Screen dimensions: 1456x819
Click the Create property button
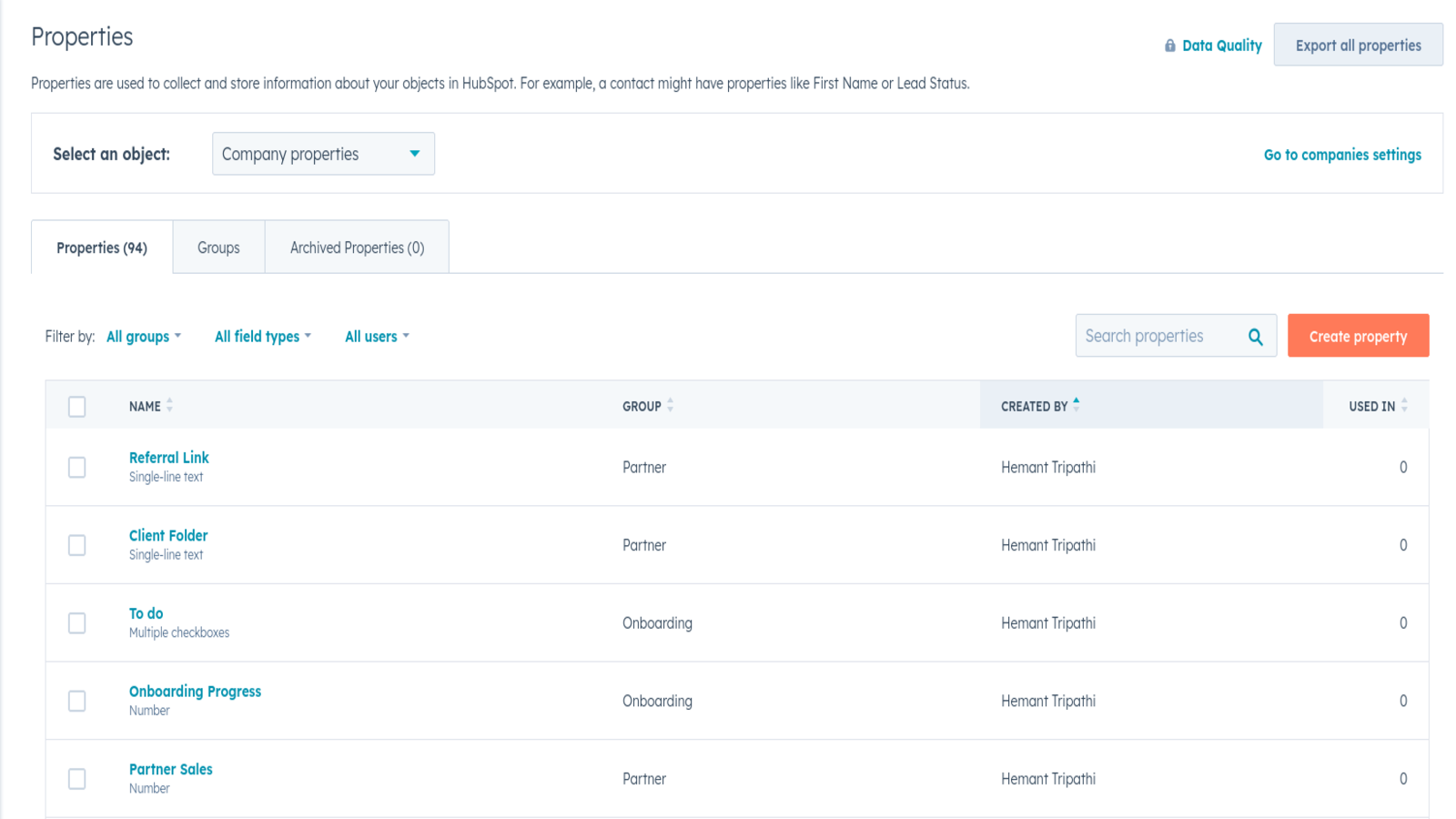1358,336
